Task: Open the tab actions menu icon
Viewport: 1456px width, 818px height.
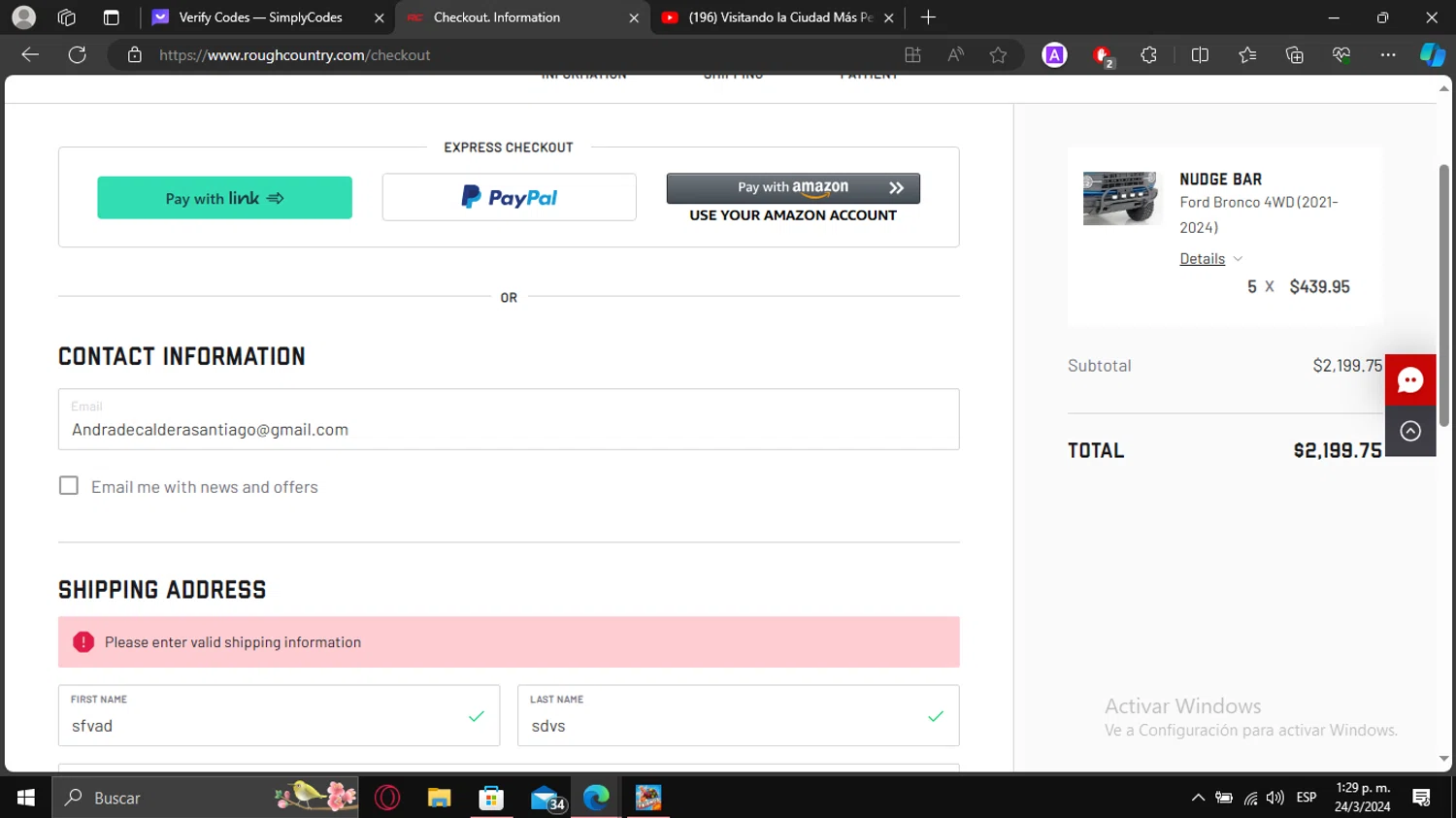Action: 111,17
